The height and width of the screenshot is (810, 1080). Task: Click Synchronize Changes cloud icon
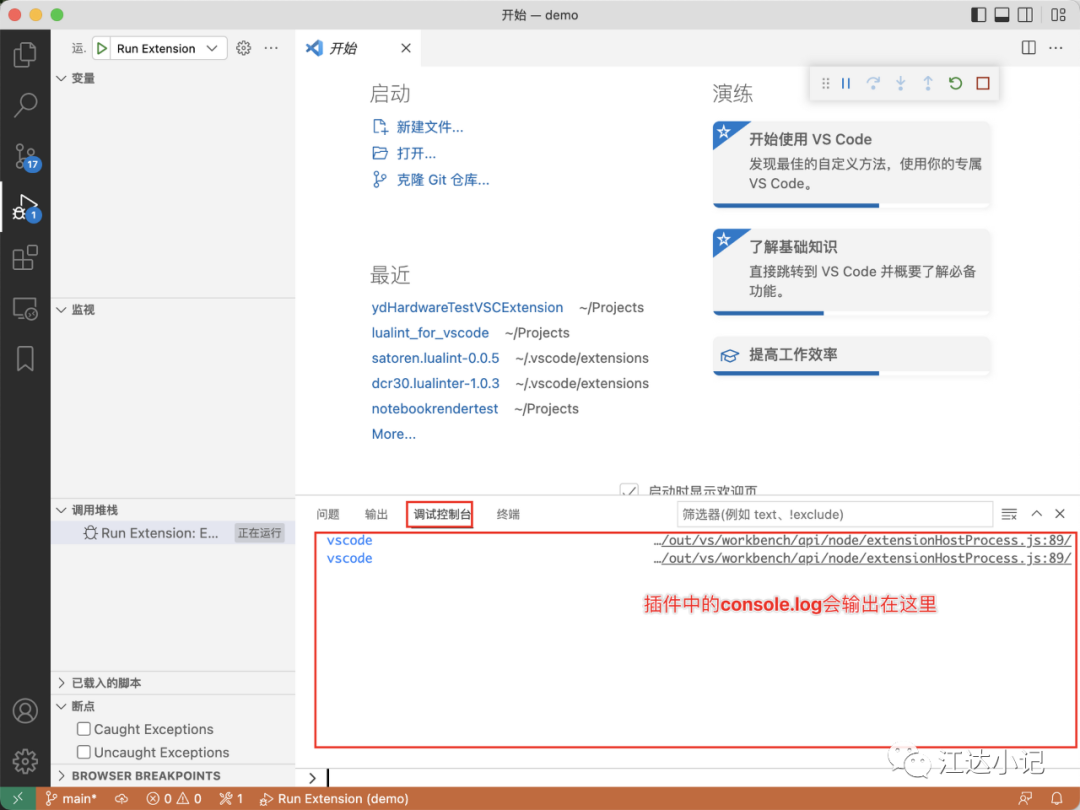121,799
